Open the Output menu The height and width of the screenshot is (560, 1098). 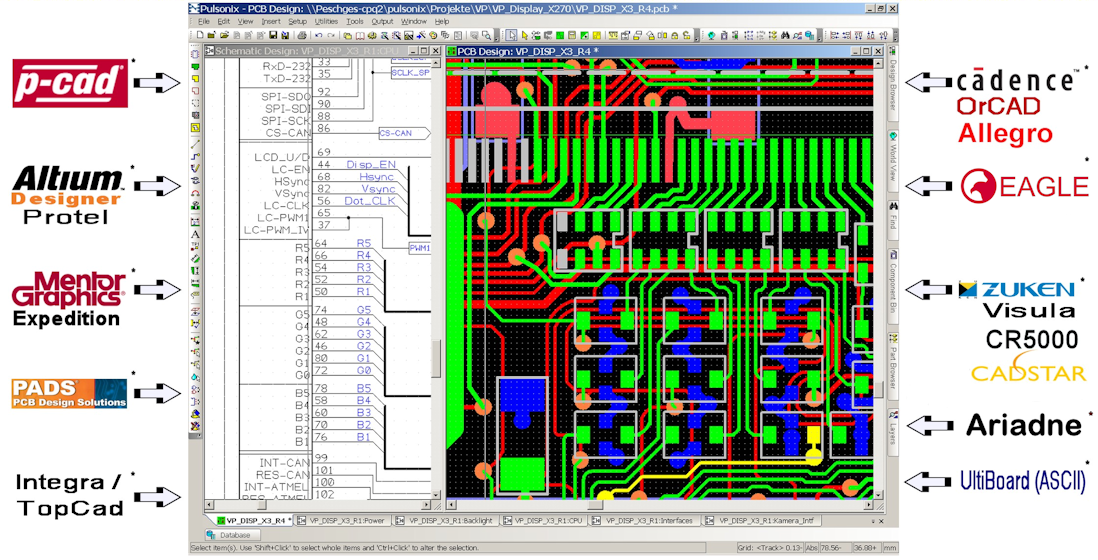(x=382, y=22)
